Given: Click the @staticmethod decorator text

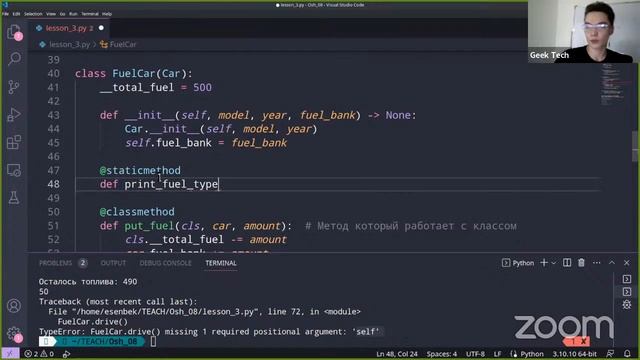Looking at the screenshot, I should (140, 170).
